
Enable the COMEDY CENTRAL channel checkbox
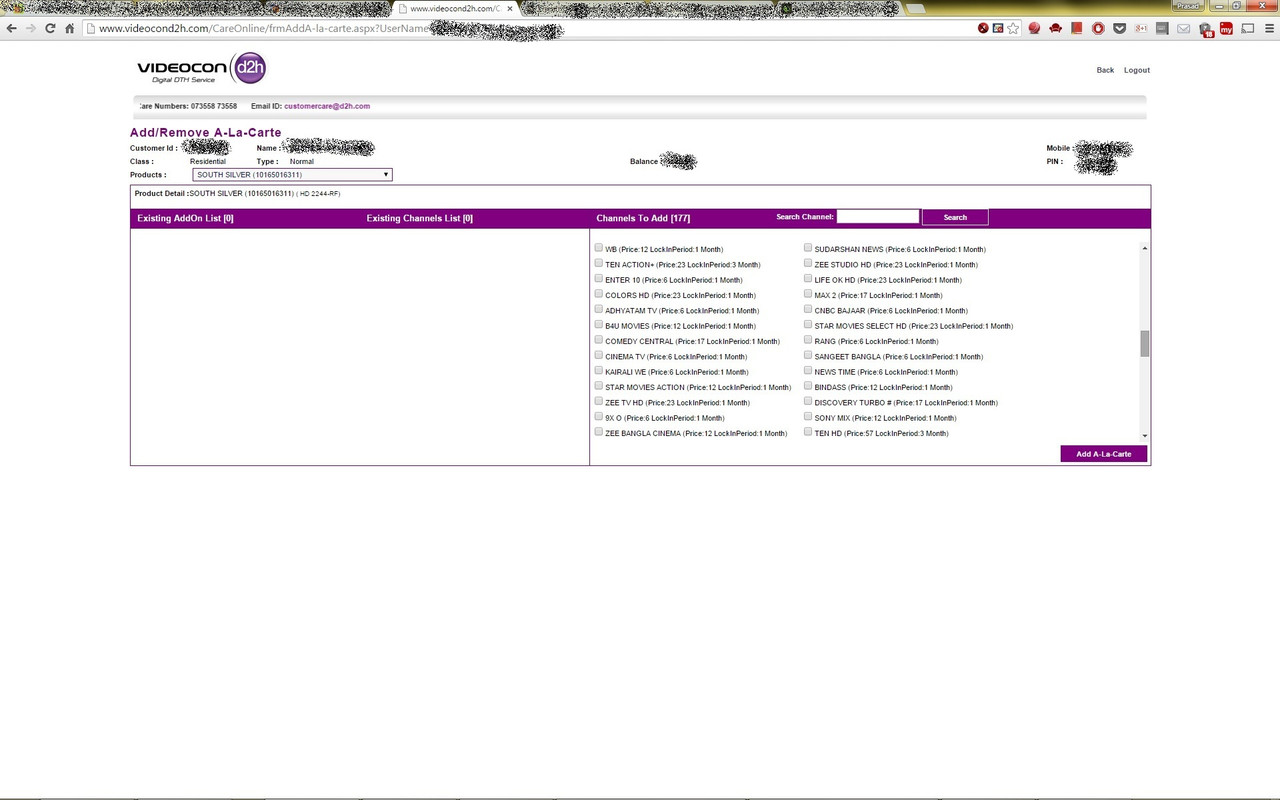pyautogui.click(x=598, y=340)
